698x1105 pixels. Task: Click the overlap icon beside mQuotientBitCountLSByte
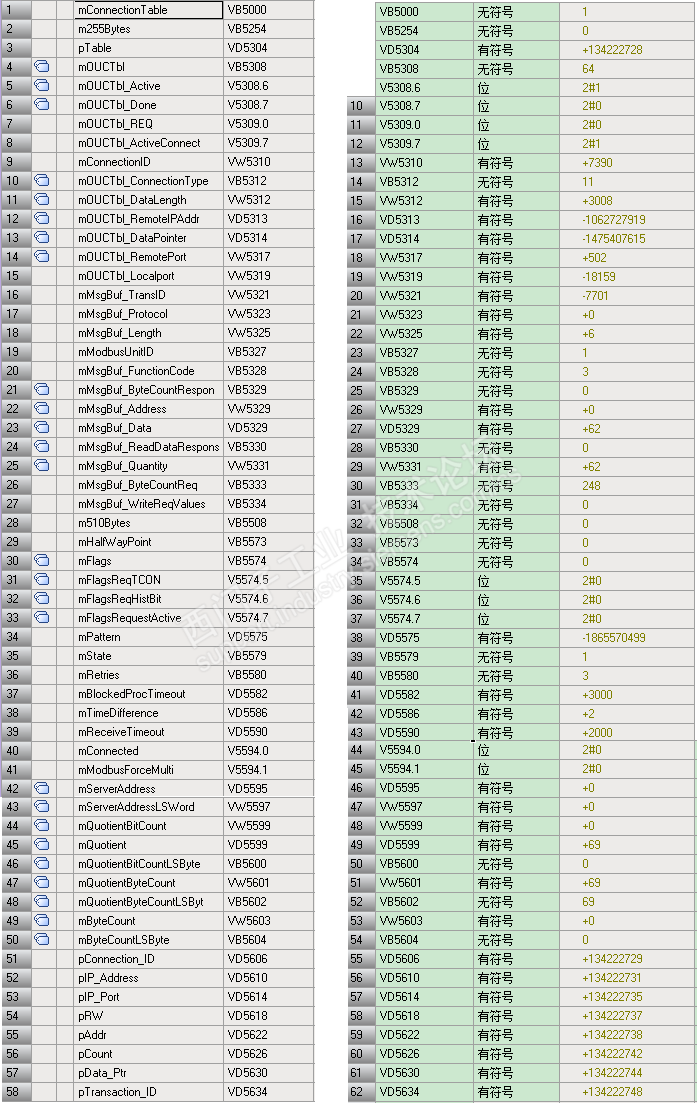[x=42, y=864]
